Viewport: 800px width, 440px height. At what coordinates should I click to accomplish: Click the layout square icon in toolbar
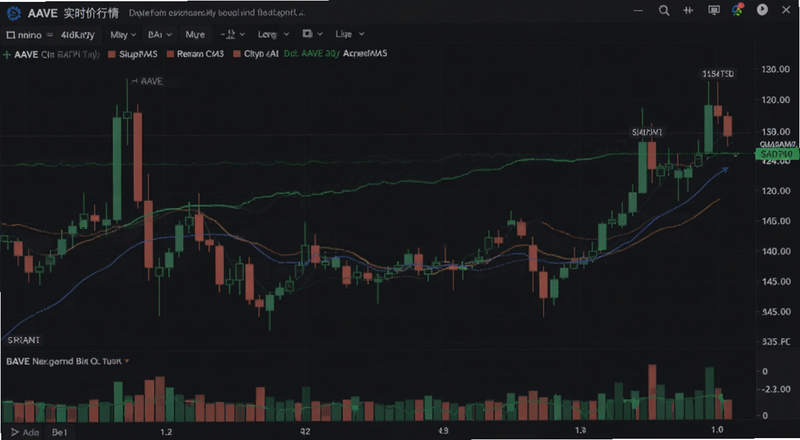coord(307,34)
